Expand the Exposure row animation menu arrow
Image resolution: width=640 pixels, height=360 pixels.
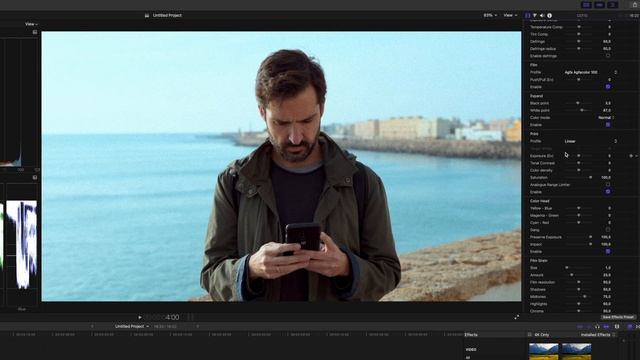(x=636, y=156)
